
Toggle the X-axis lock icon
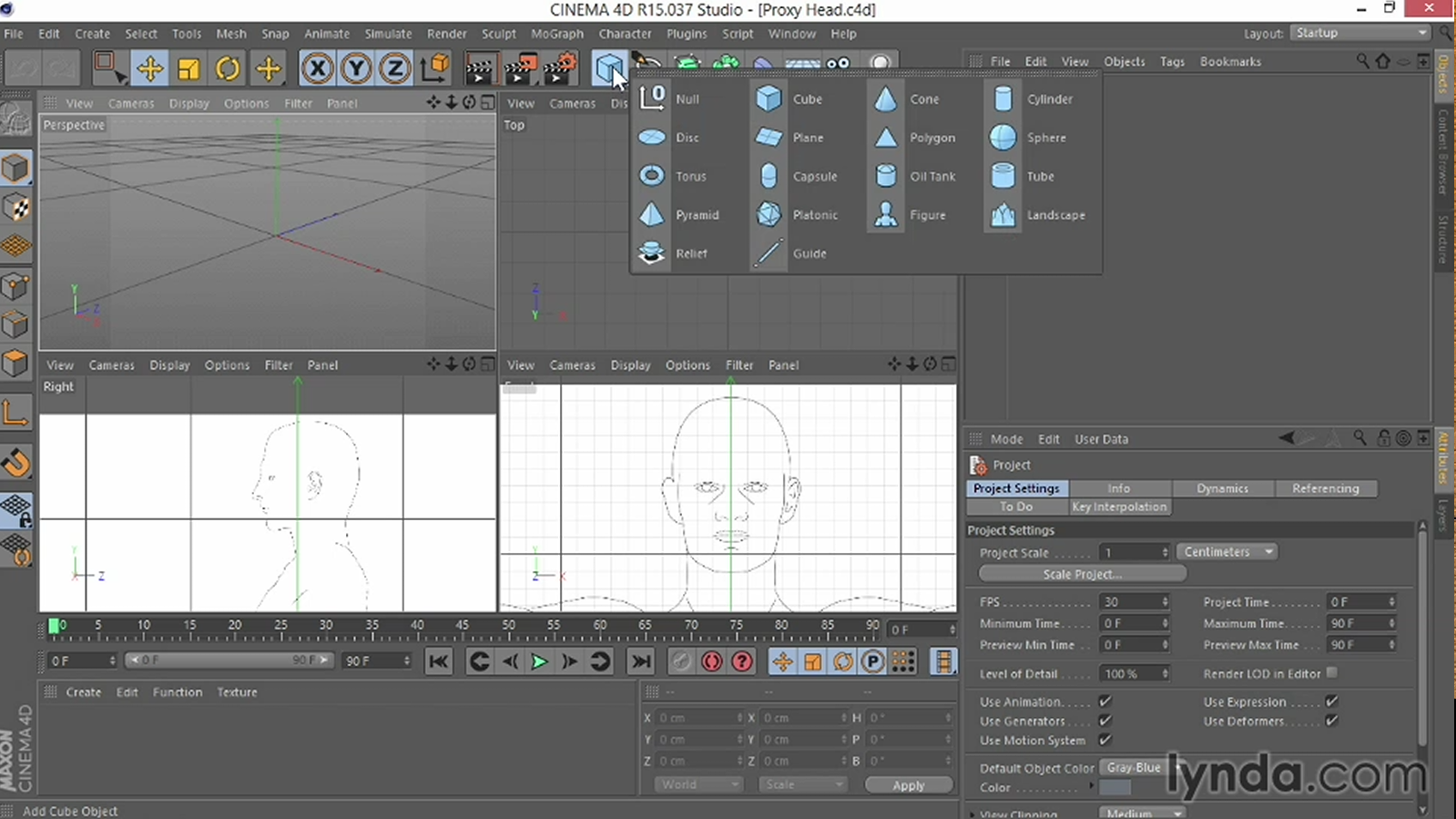click(x=317, y=68)
